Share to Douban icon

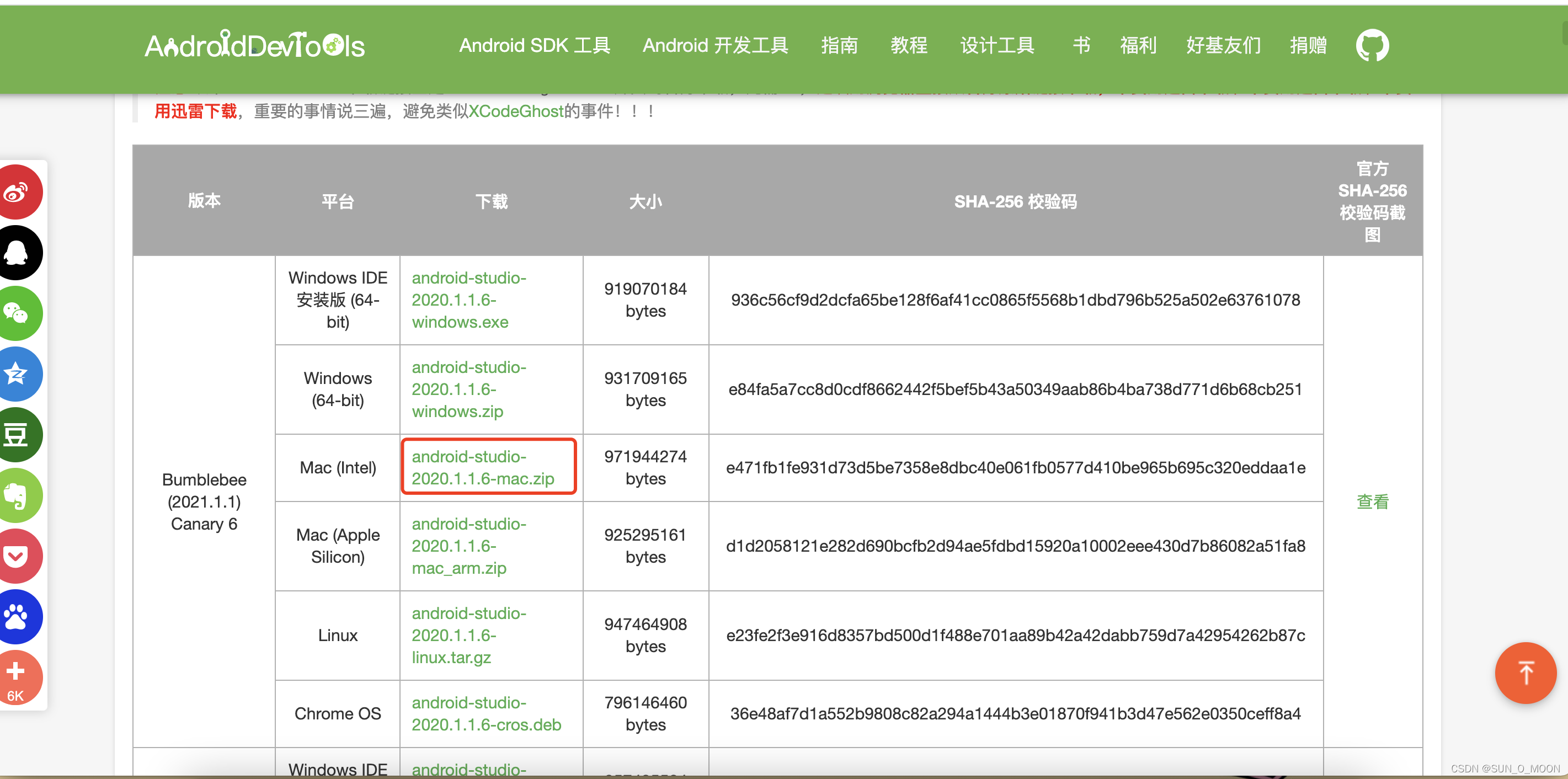(17, 435)
